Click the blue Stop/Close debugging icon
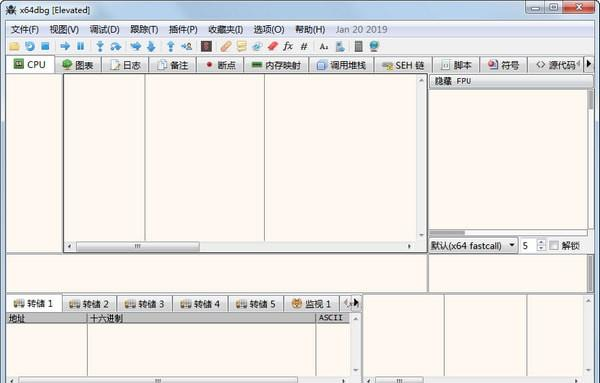The width and height of the screenshot is (600, 383). tap(45, 47)
